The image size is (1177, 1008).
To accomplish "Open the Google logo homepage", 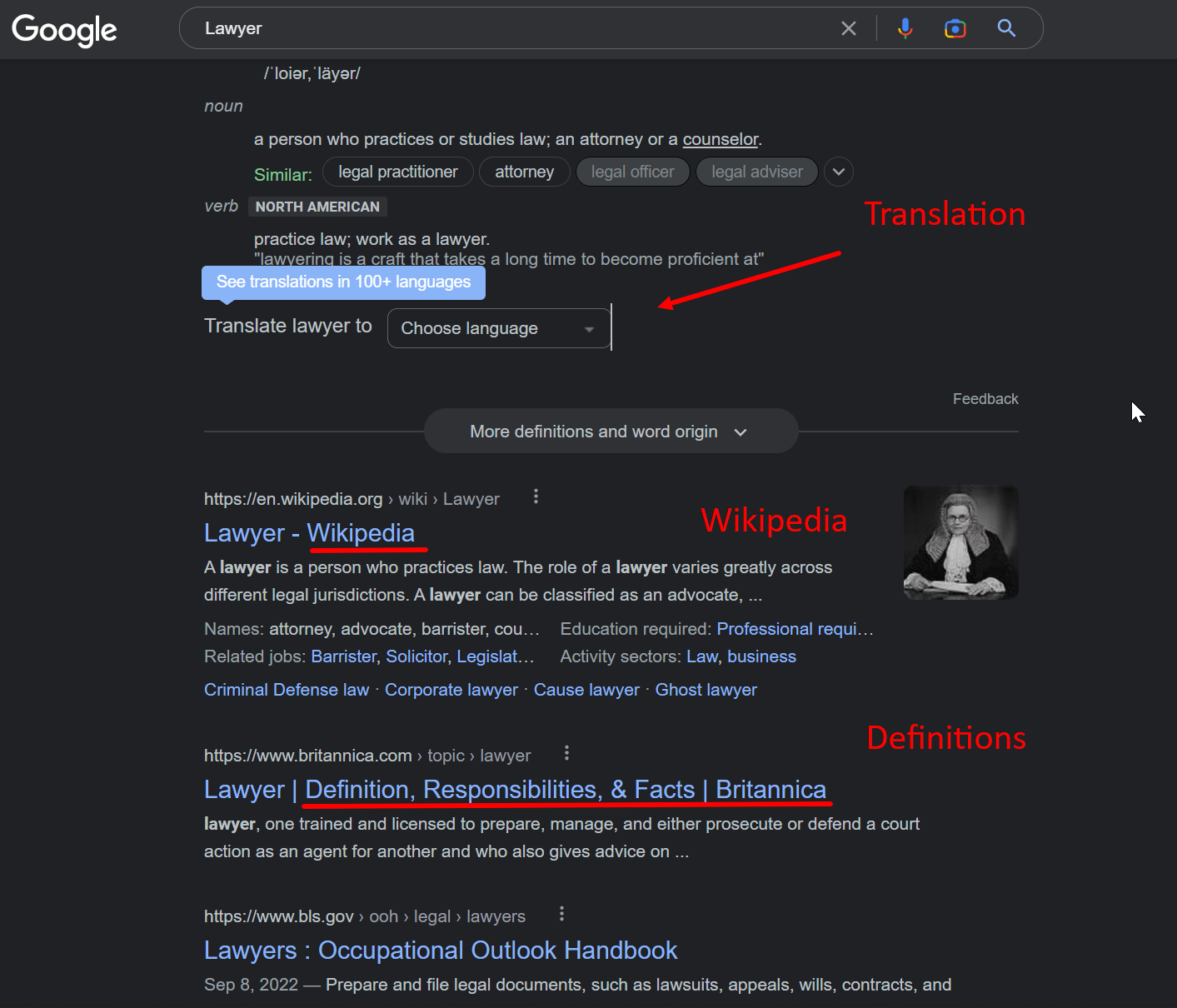I will coord(64,30).
